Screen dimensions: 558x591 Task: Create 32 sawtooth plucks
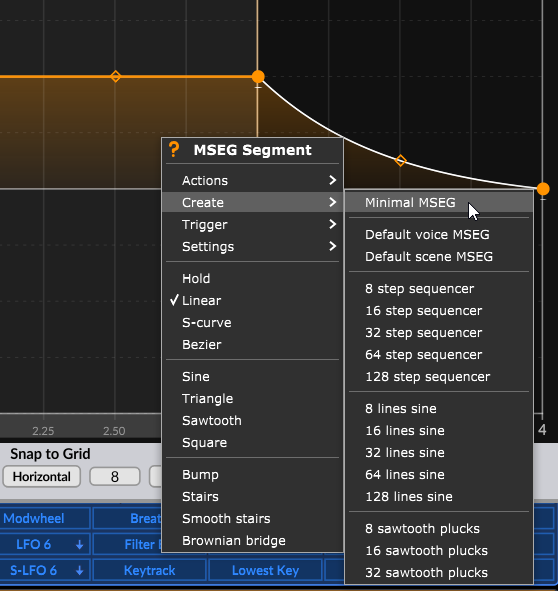pos(439,573)
